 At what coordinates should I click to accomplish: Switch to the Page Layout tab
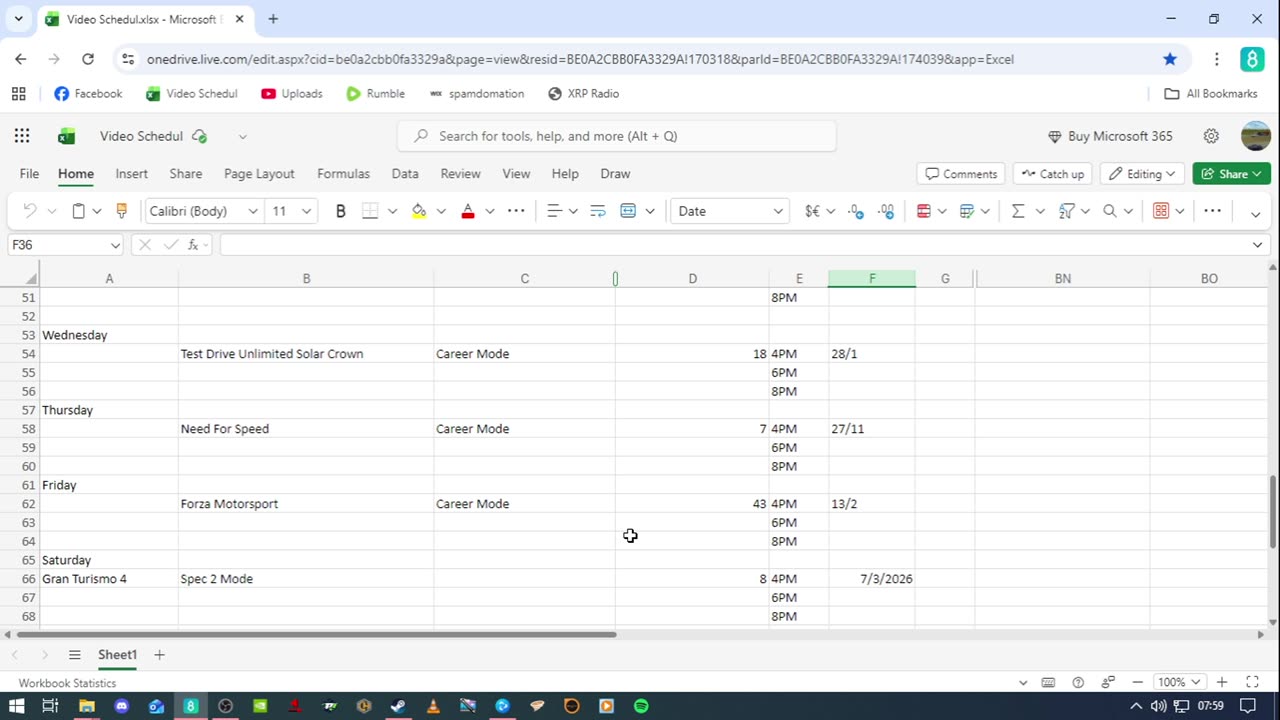click(x=259, y=174)
